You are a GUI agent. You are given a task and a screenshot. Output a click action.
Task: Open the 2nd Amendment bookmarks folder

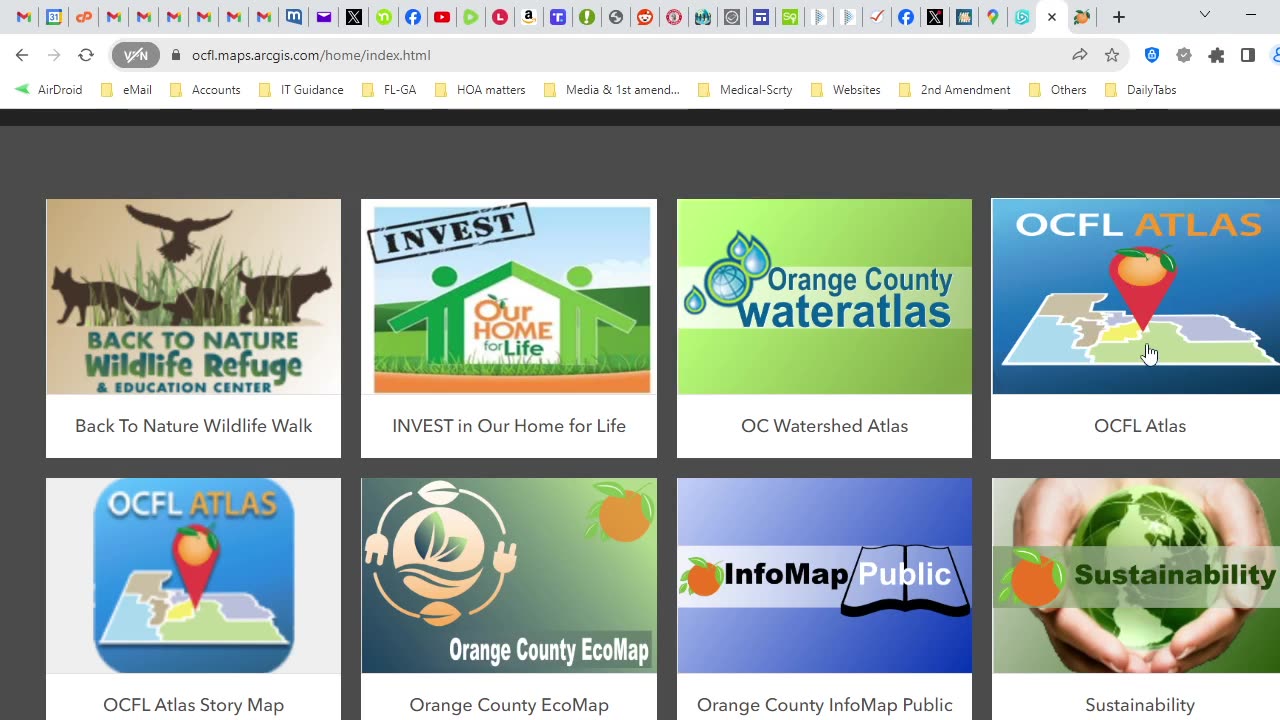[x=955, y=90]
